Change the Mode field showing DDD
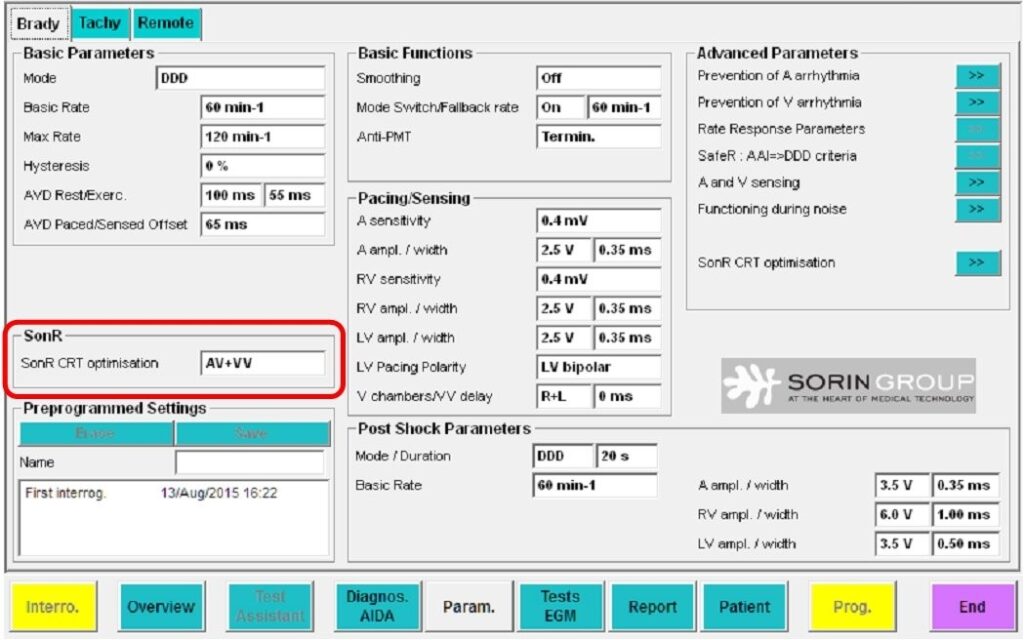Viewport: 1024px width, 640px height. (x=240, y=79)
